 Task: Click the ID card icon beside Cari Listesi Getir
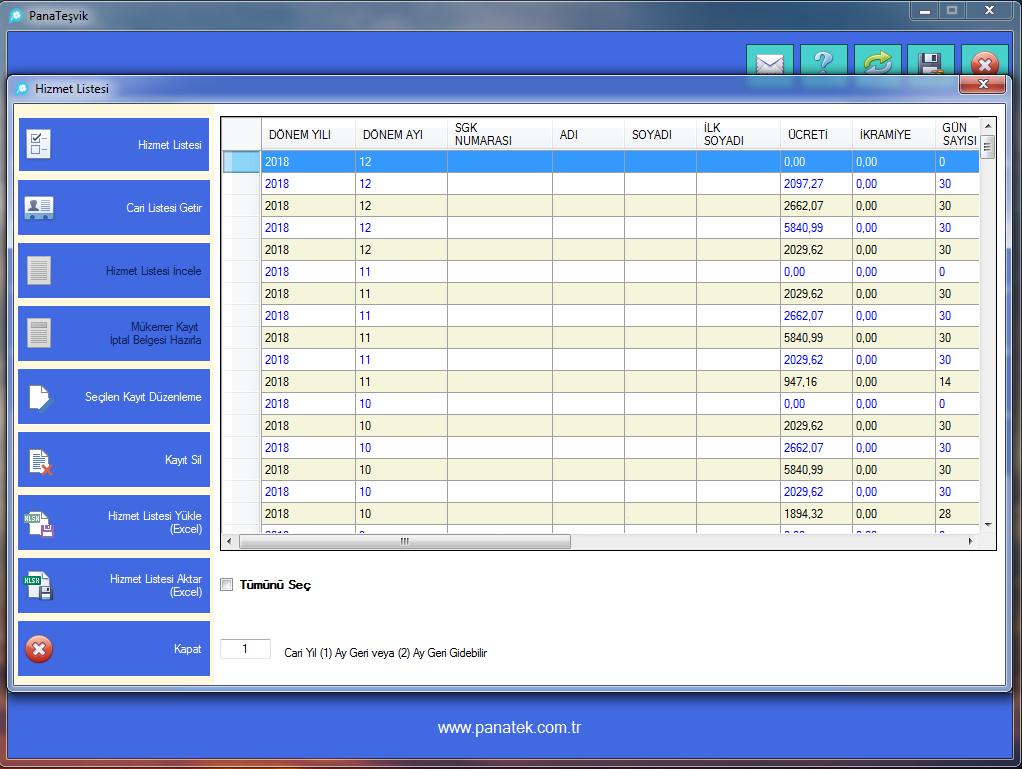39,208
